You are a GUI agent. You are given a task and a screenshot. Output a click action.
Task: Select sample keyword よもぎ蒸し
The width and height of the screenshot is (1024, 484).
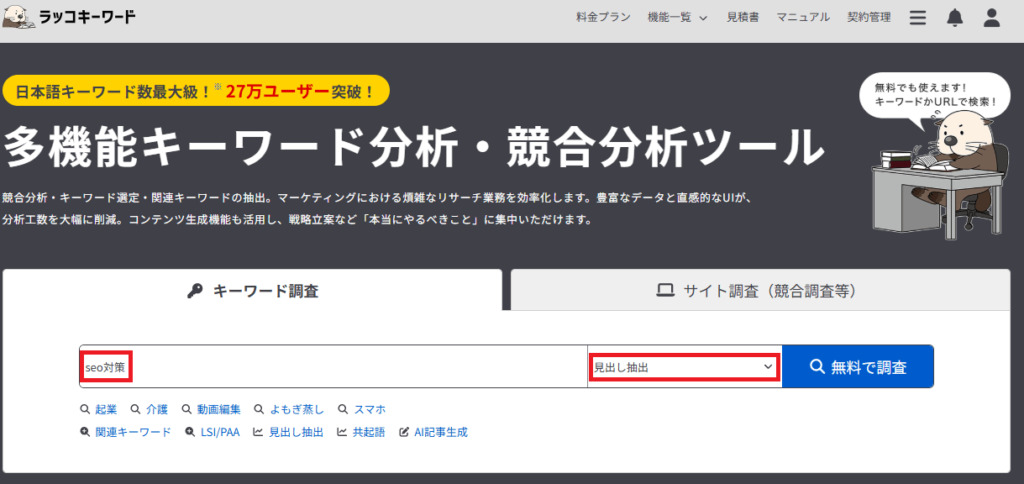pos(289,410)
